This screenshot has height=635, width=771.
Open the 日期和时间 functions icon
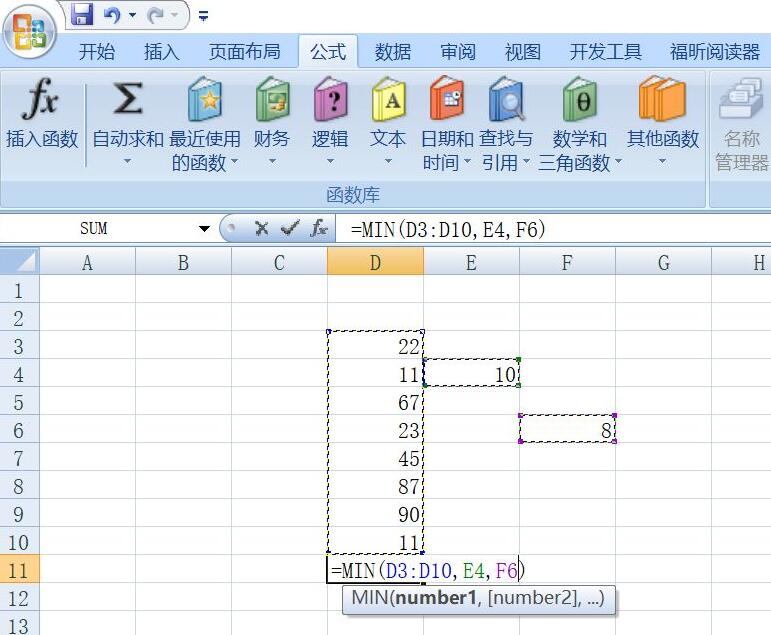[x=447, y=98]
